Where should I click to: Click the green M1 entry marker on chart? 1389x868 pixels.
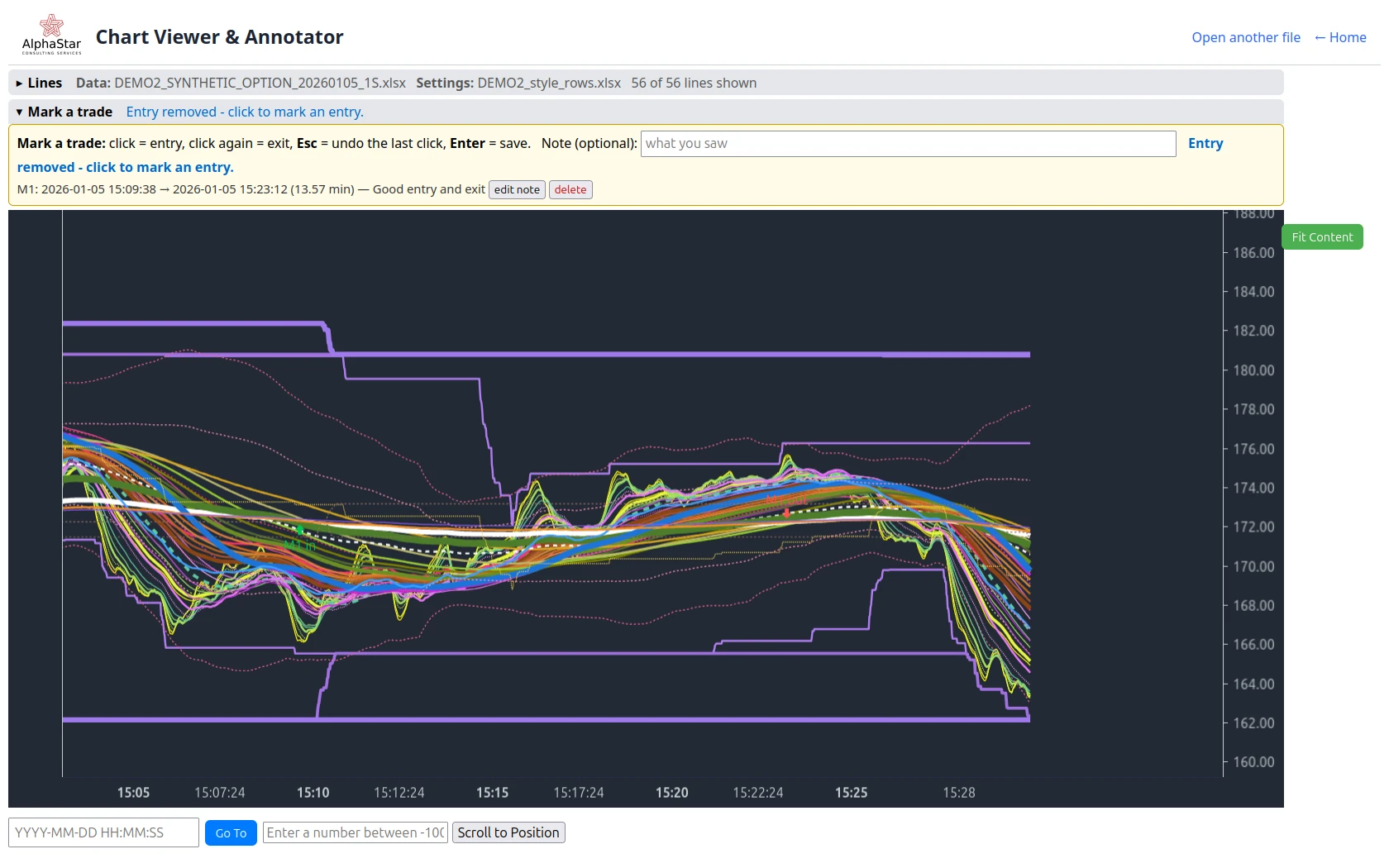coord(299,530)
